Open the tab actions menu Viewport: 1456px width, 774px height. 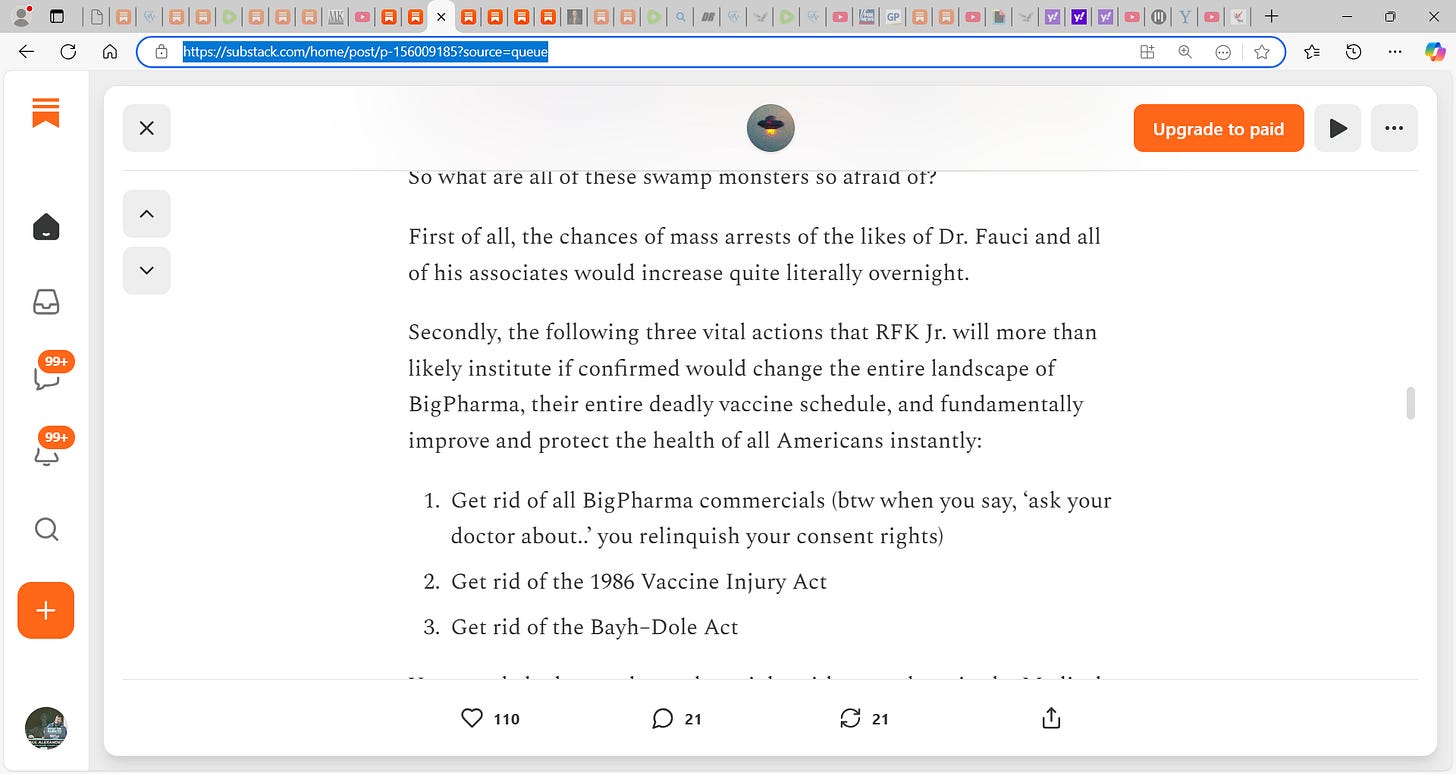pyautogui.click(x=56, y=16)
